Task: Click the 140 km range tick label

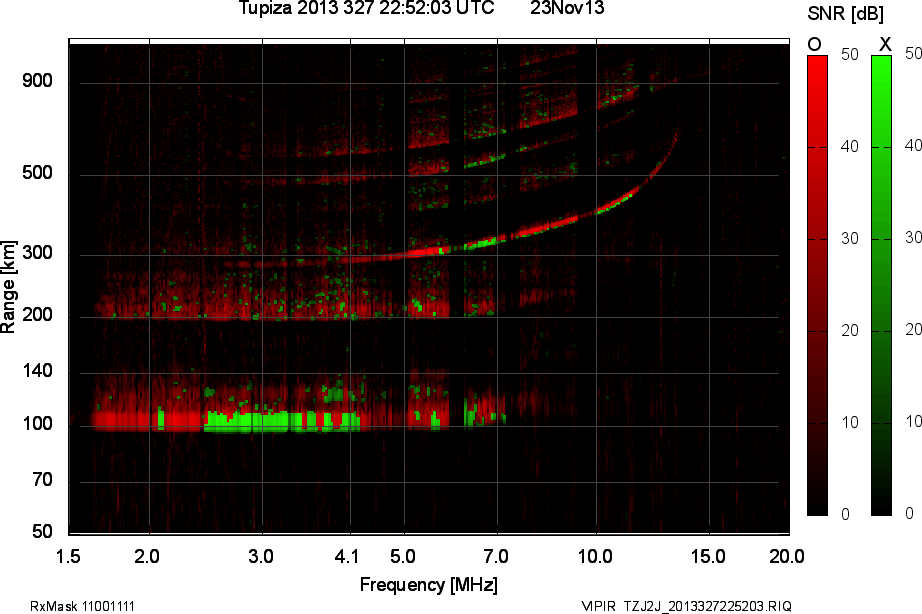Action: point(37,371)
